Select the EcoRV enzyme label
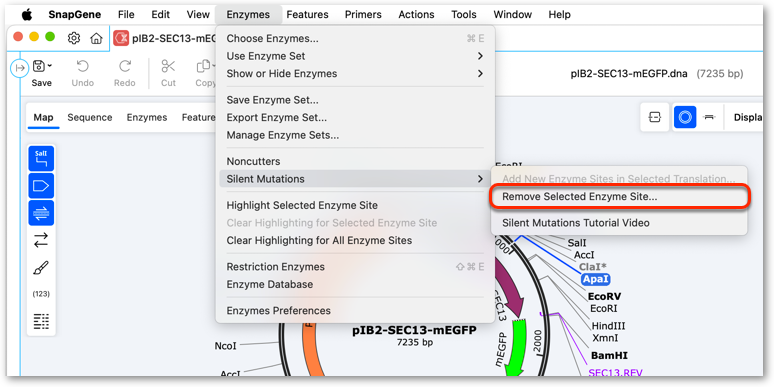This screenshot has width=774, height=387. [605, 297]
